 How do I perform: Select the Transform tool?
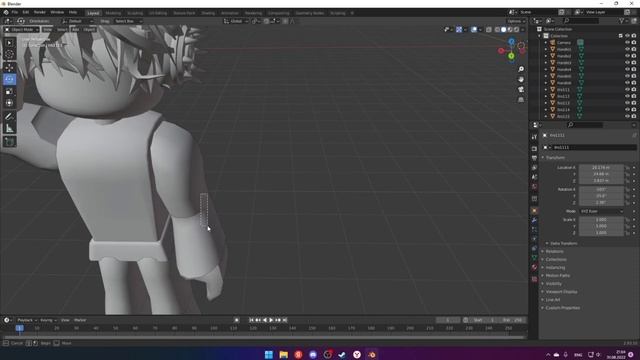9,103
